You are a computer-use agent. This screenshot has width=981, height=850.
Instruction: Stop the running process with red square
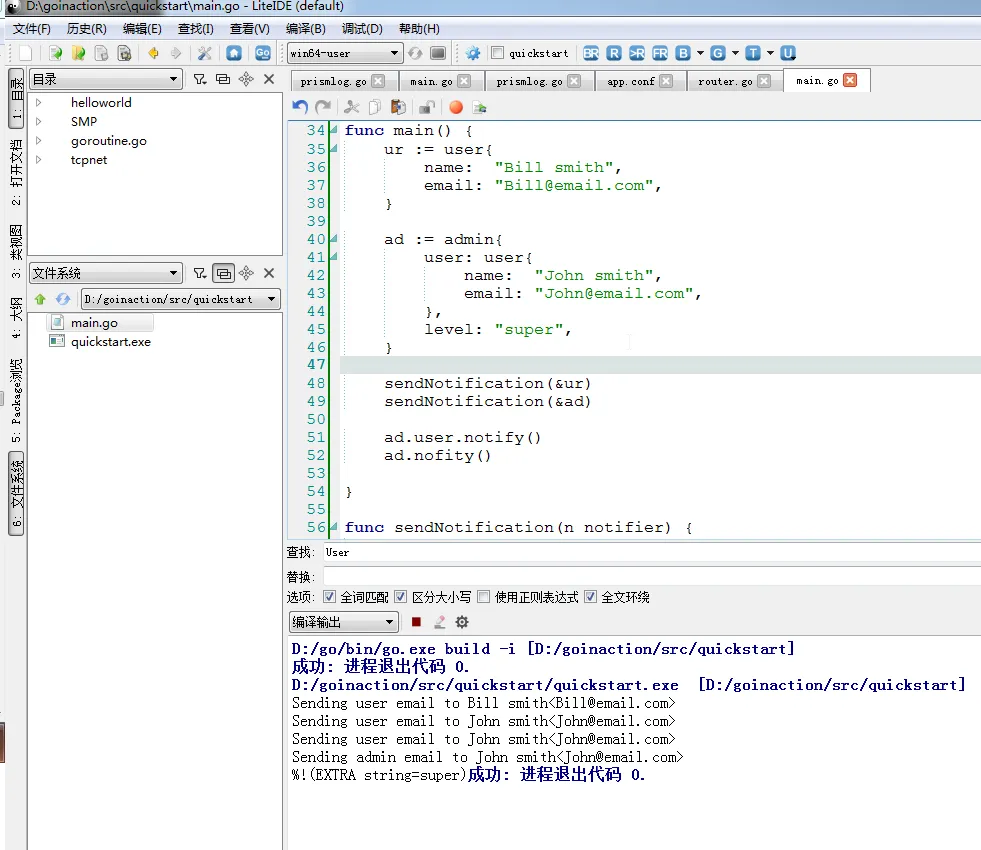point(416,622)
